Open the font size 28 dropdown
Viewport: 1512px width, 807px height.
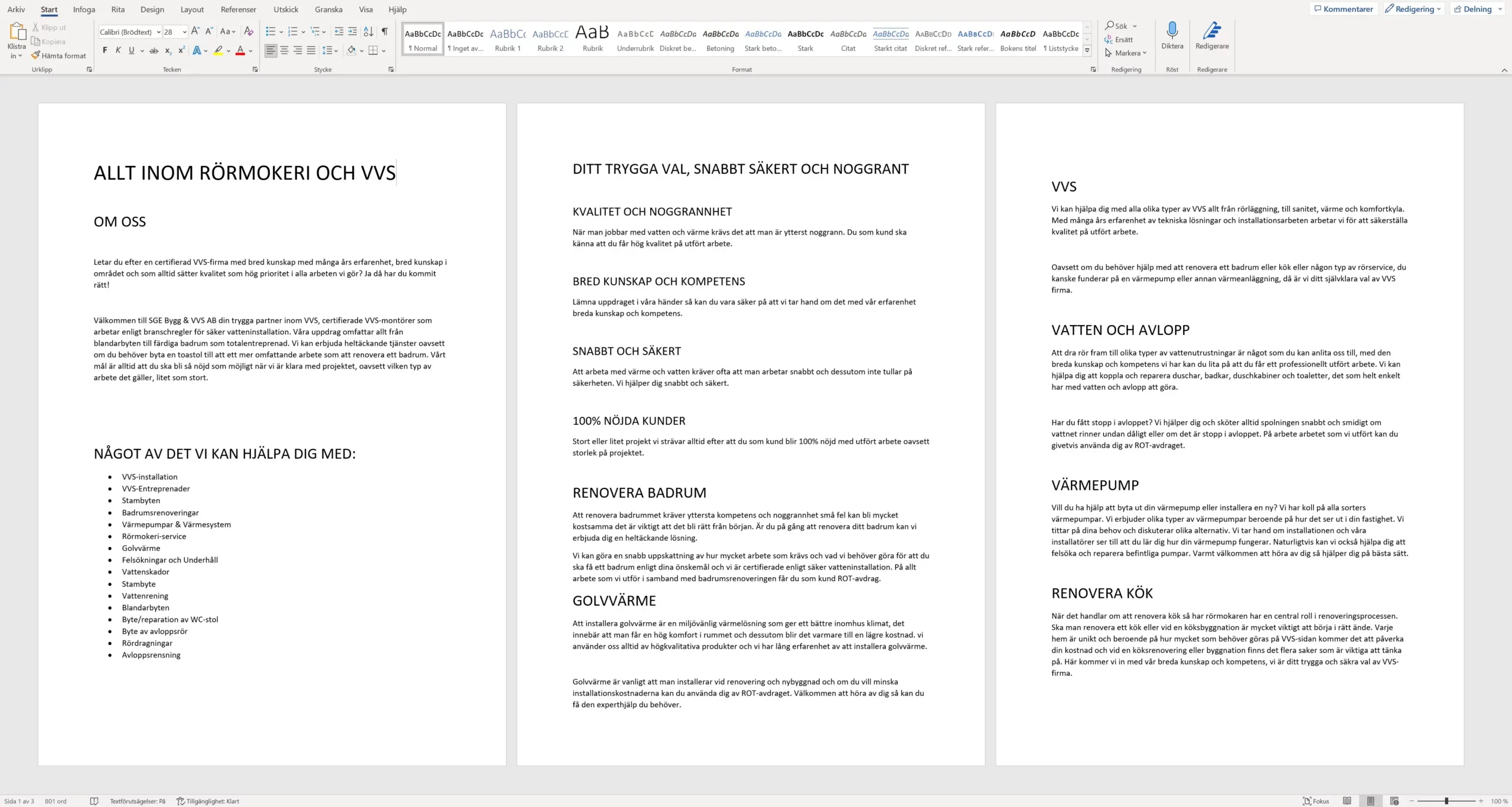coord(184,32)
